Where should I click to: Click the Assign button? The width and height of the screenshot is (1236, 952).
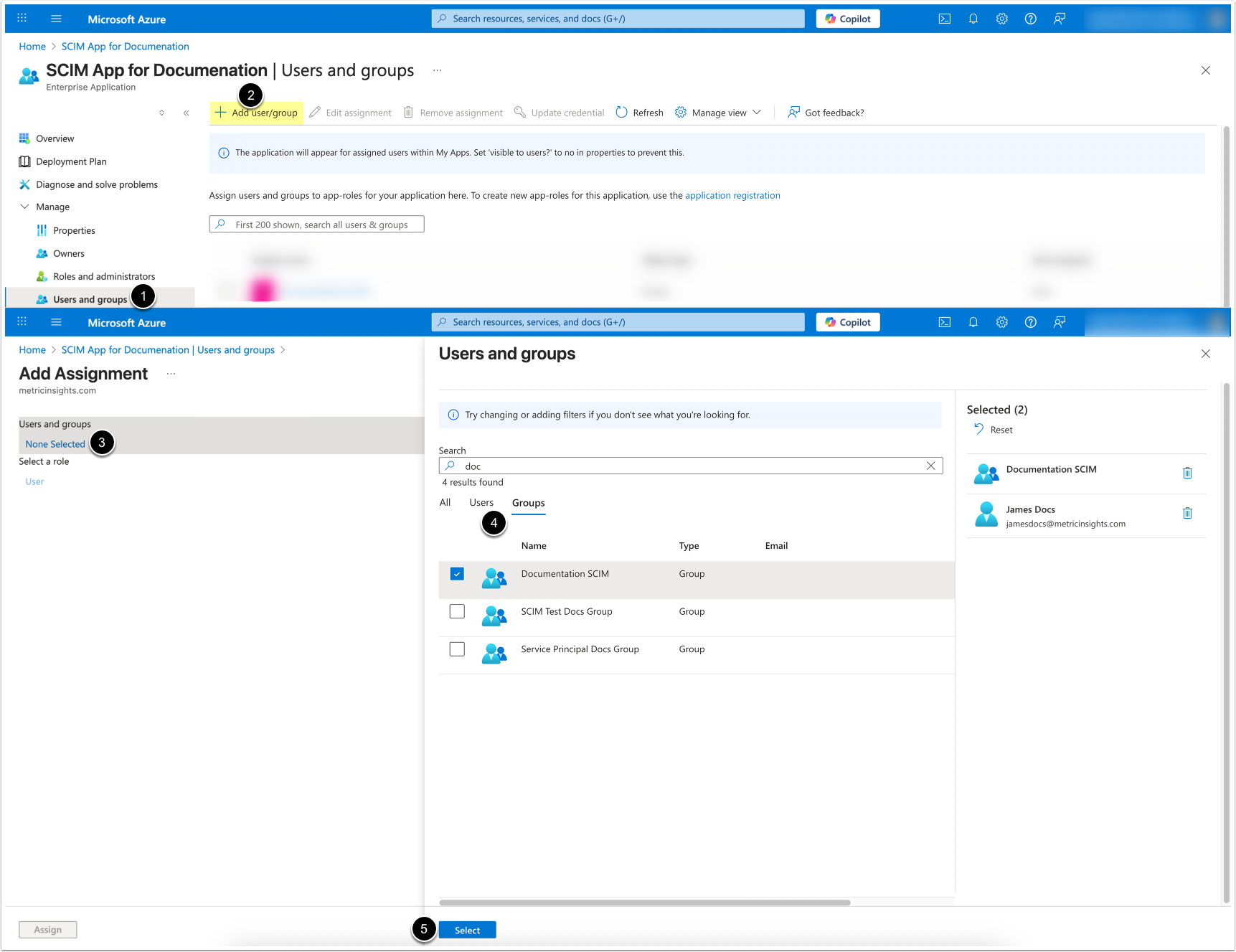tap(47, 930)
